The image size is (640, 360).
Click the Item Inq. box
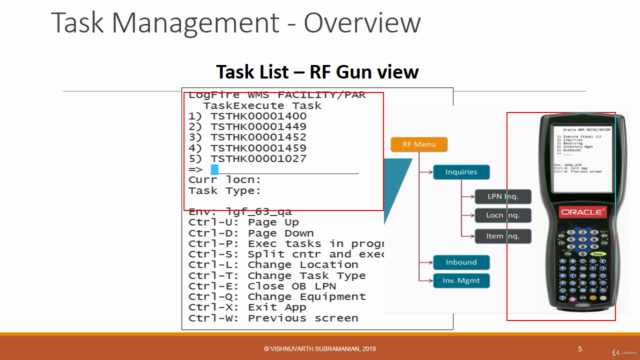(503, 236)
